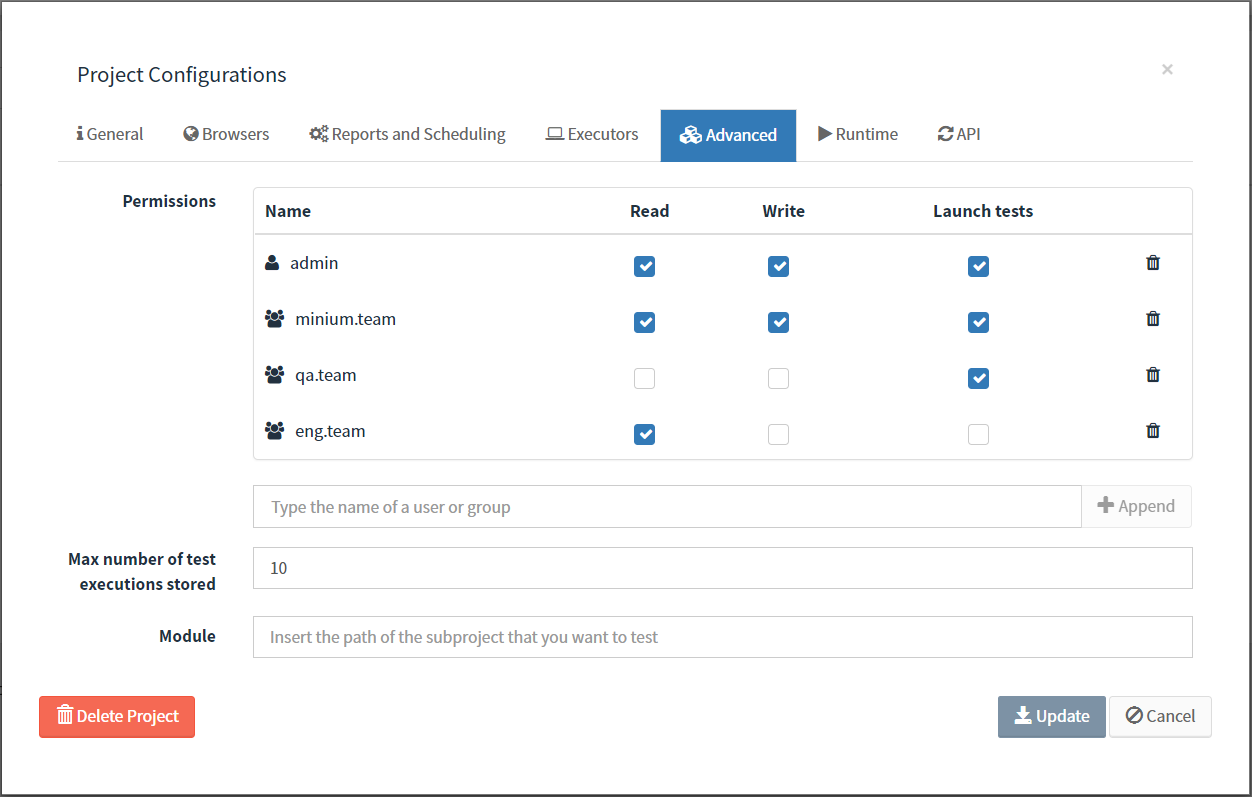Screen dimensions: 1252x797
Task: Click the 'qa.team' name text
Action: (326, 375)
